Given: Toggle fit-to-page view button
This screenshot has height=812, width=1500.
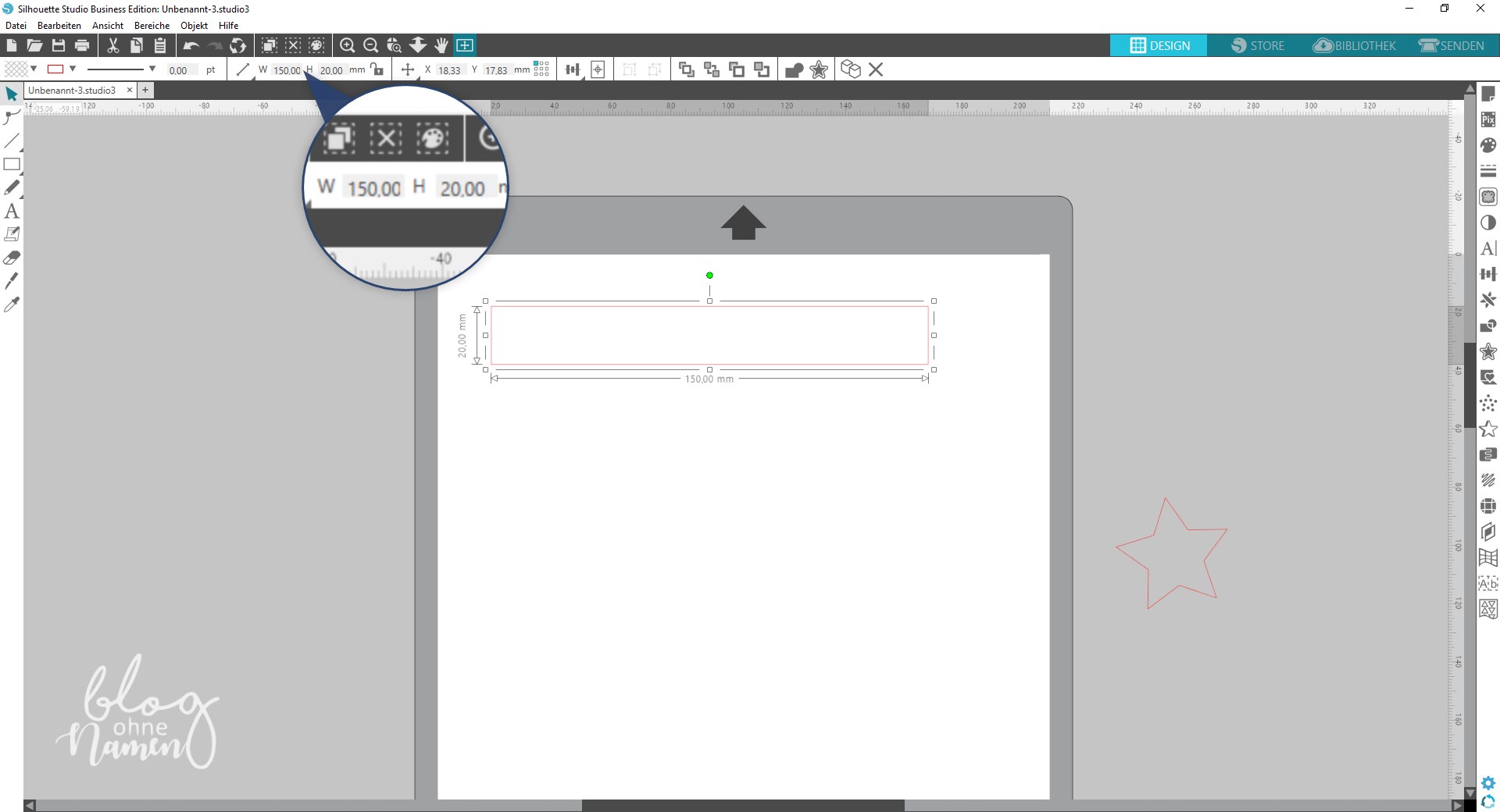Looking at the screenshot, I should (465, 45).
